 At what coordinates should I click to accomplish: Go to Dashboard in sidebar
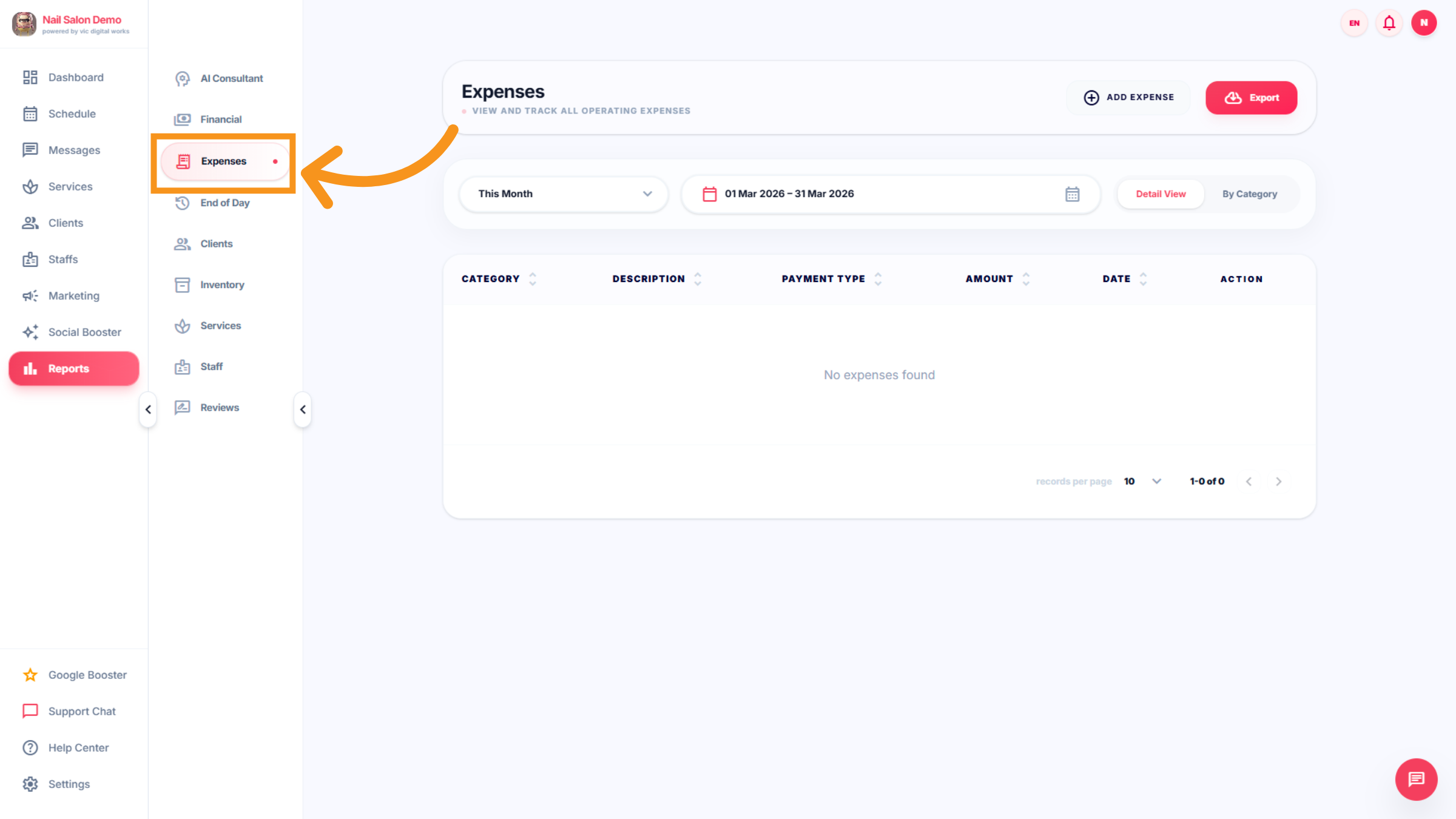coord(76,78)
